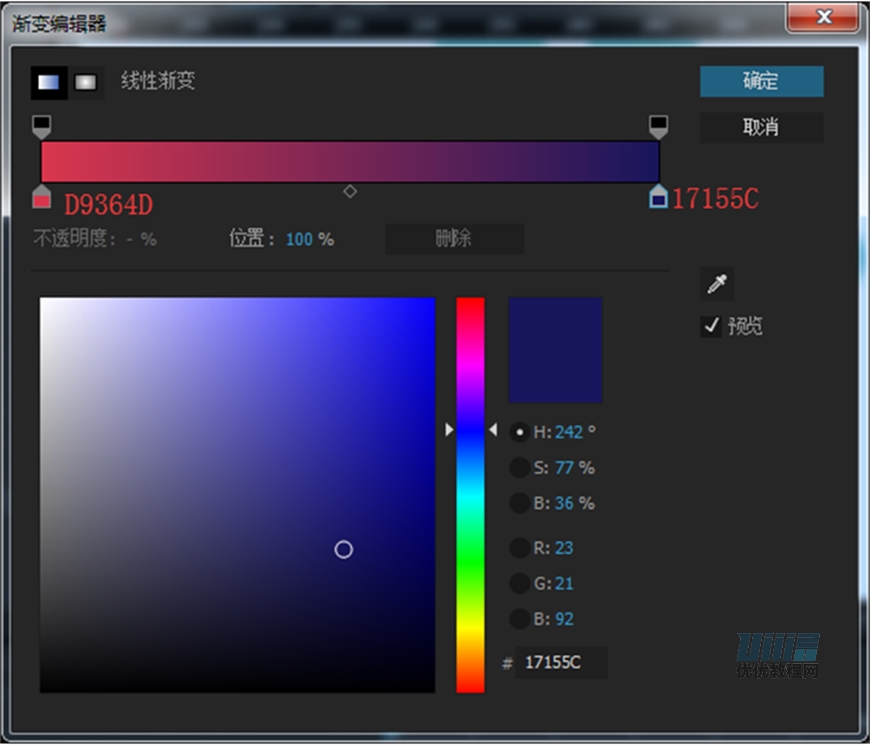Screen dimensions: 870x745
Task: Click the gradient midpoint diamond marker
Action: (350, 191)
